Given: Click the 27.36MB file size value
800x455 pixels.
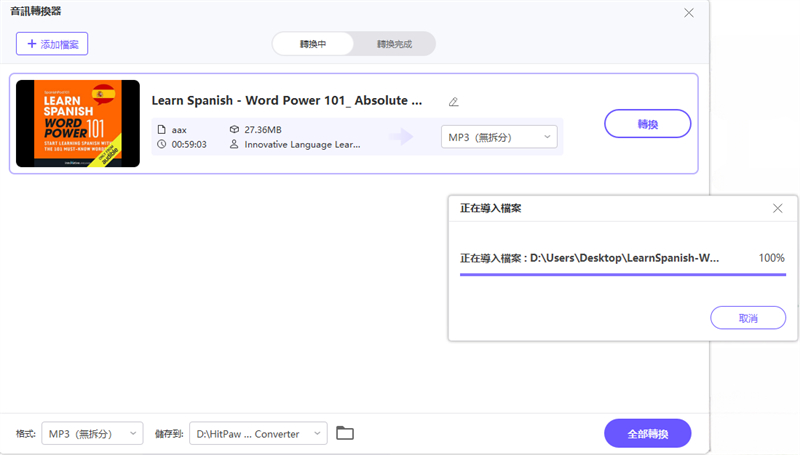Looking at the screenshot, I should [x=263, y=130].
